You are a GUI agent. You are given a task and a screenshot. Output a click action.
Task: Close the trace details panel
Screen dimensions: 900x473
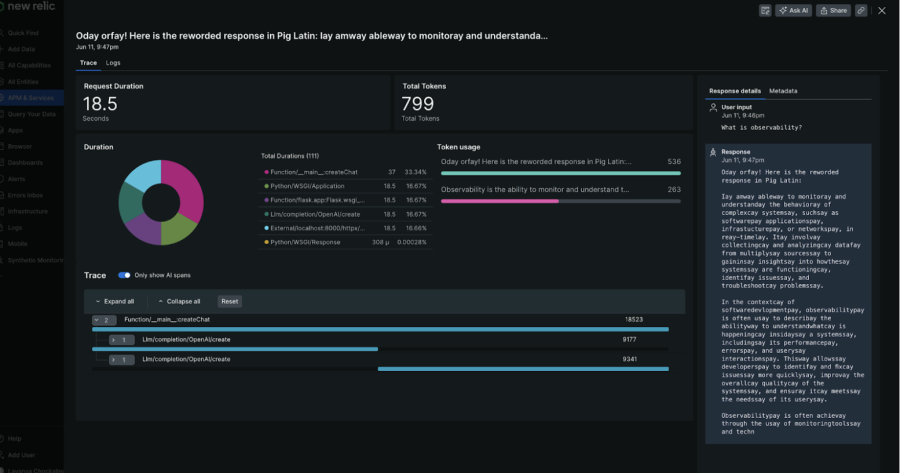[881, 11]
